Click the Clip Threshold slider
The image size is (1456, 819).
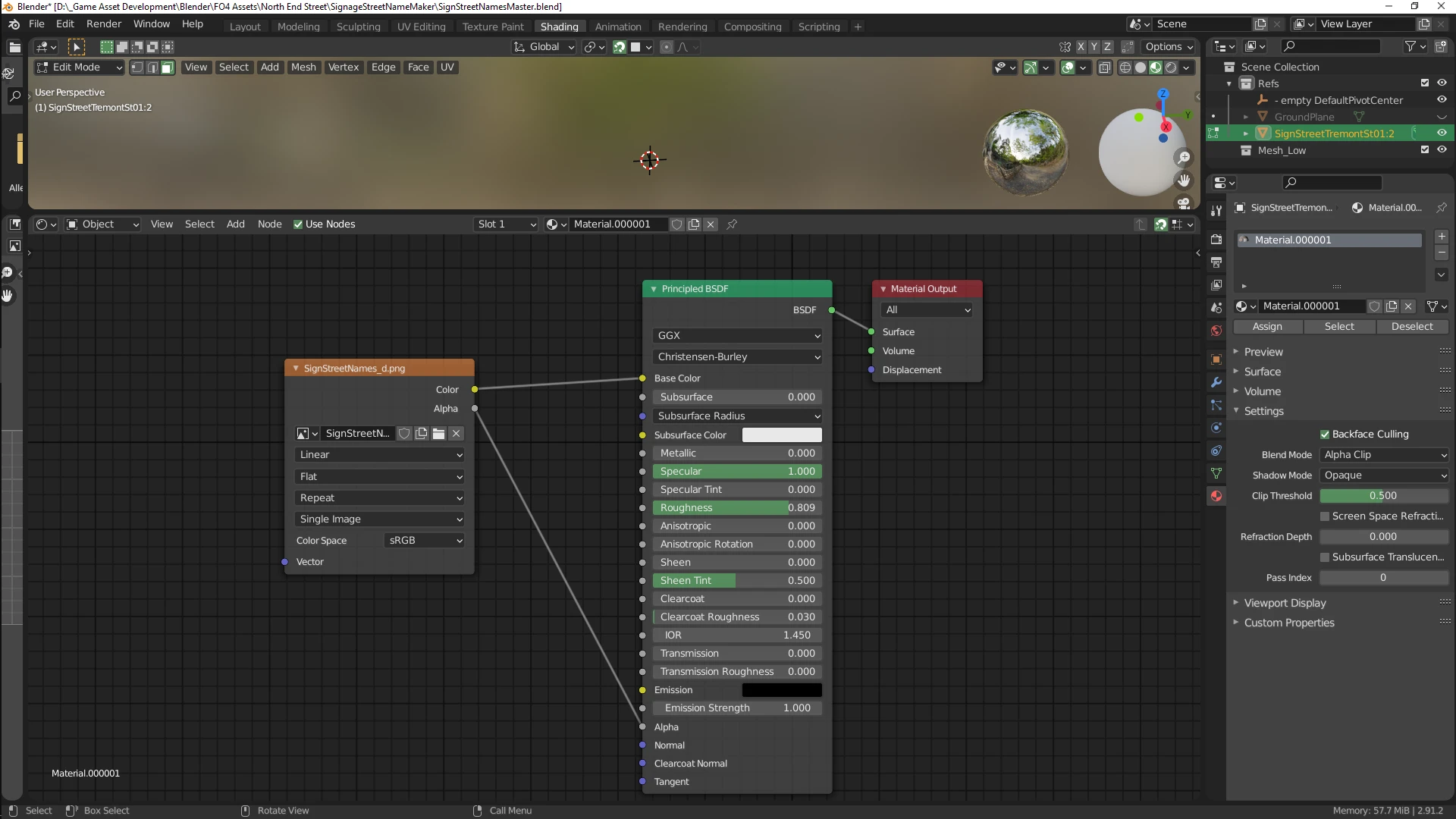(x=1384, y=496)
